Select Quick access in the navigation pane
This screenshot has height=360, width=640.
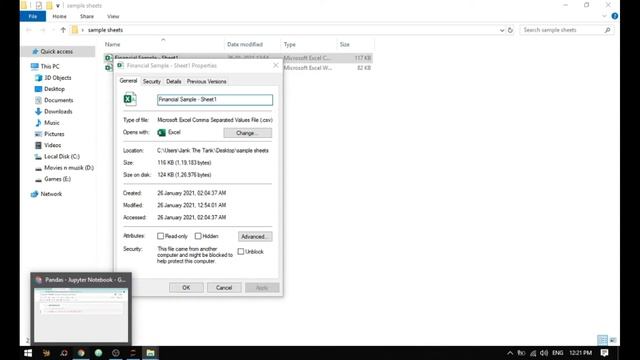(x=57, y=51)
